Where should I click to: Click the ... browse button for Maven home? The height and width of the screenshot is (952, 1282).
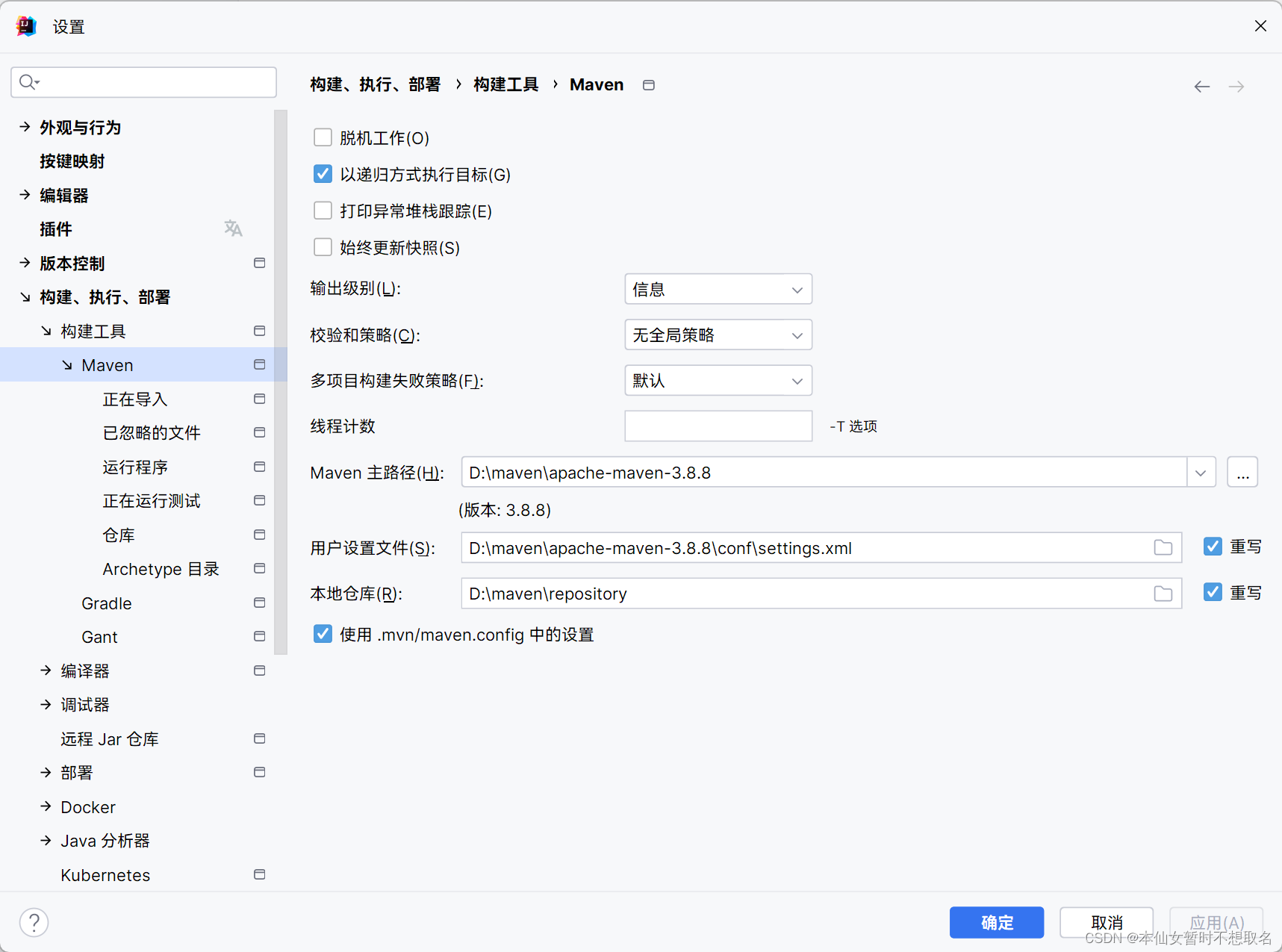click(x=1242, y=473)
